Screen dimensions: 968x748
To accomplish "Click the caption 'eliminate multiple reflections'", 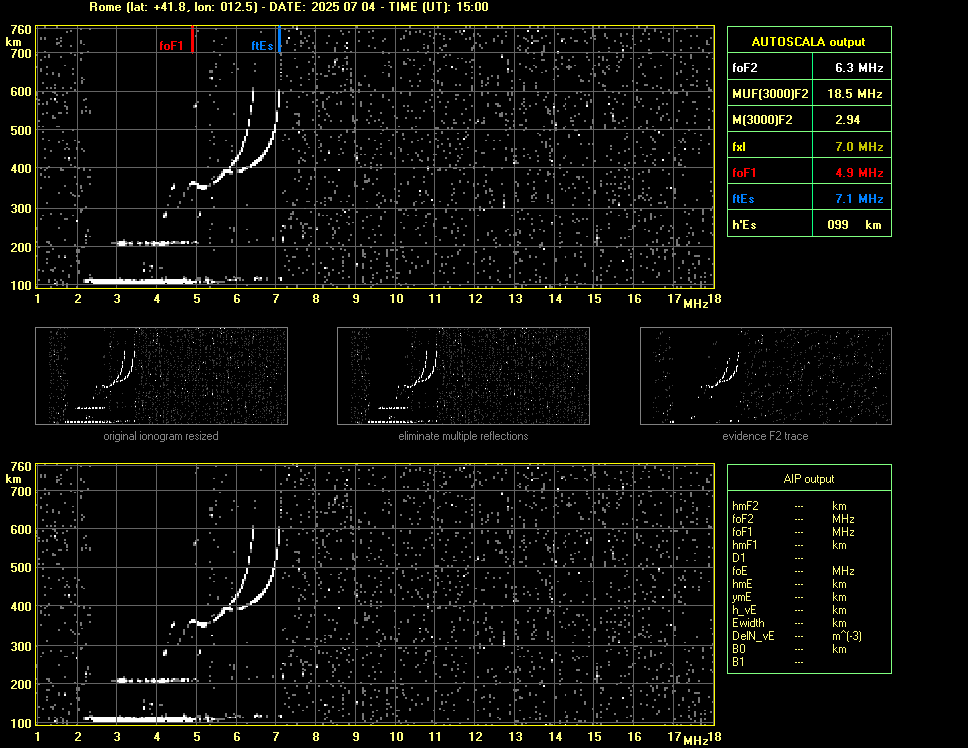I will [463, 436].
